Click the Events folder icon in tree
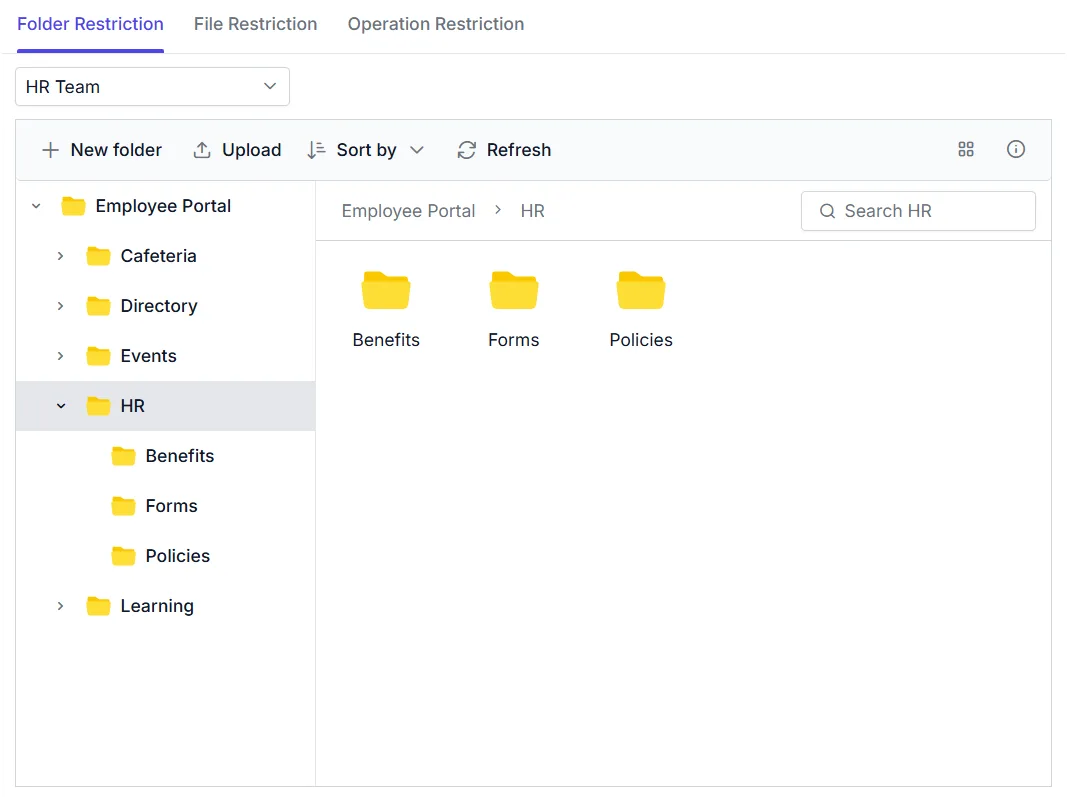The height and width of the screenshot is (797, 1067). 98,356
